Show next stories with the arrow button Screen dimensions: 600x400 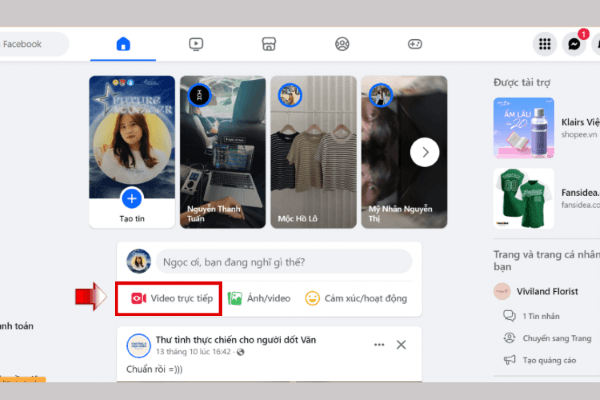click(425, 152)
